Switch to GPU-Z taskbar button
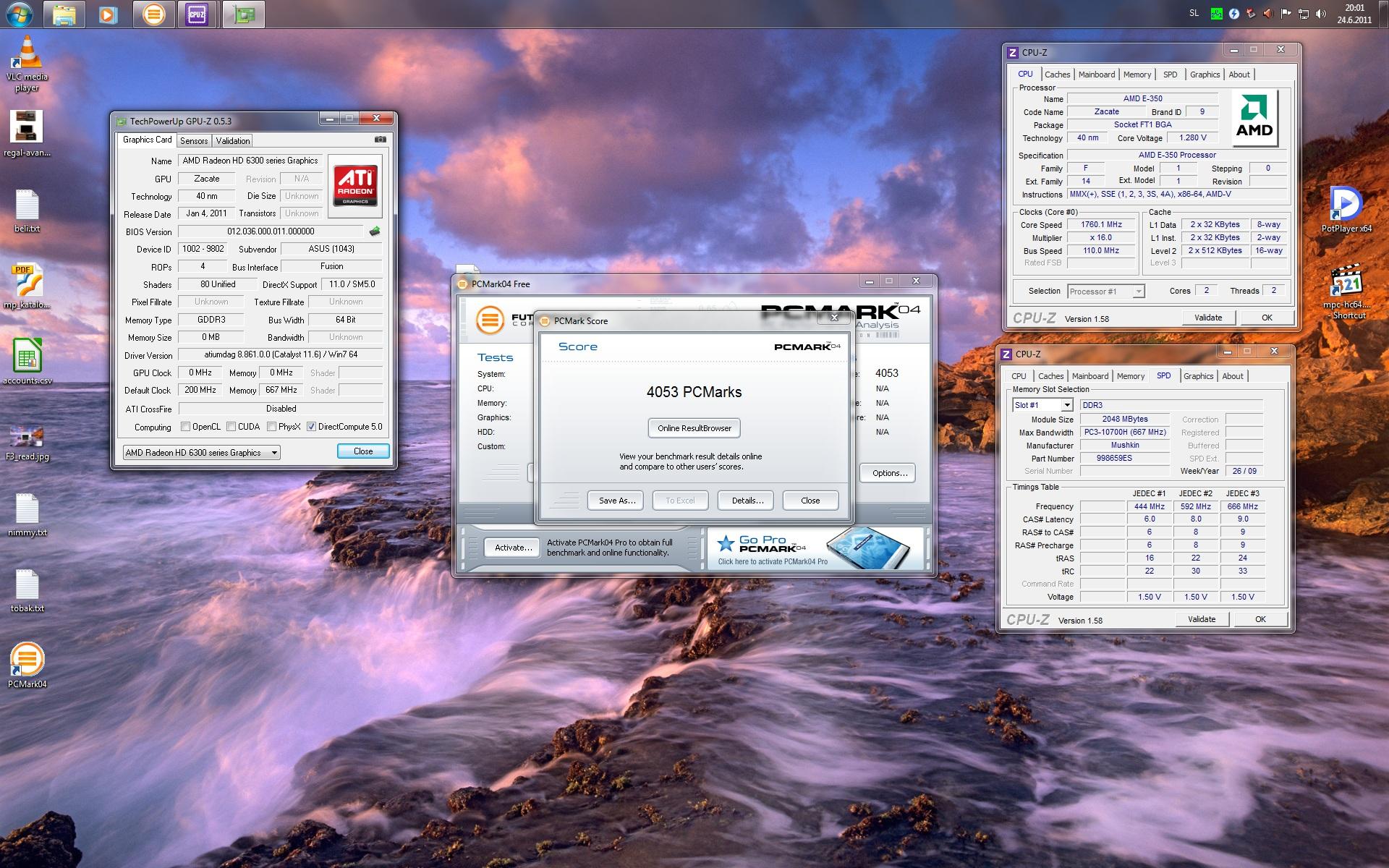Screen dimensions: 1389x868 pos(244,14)
